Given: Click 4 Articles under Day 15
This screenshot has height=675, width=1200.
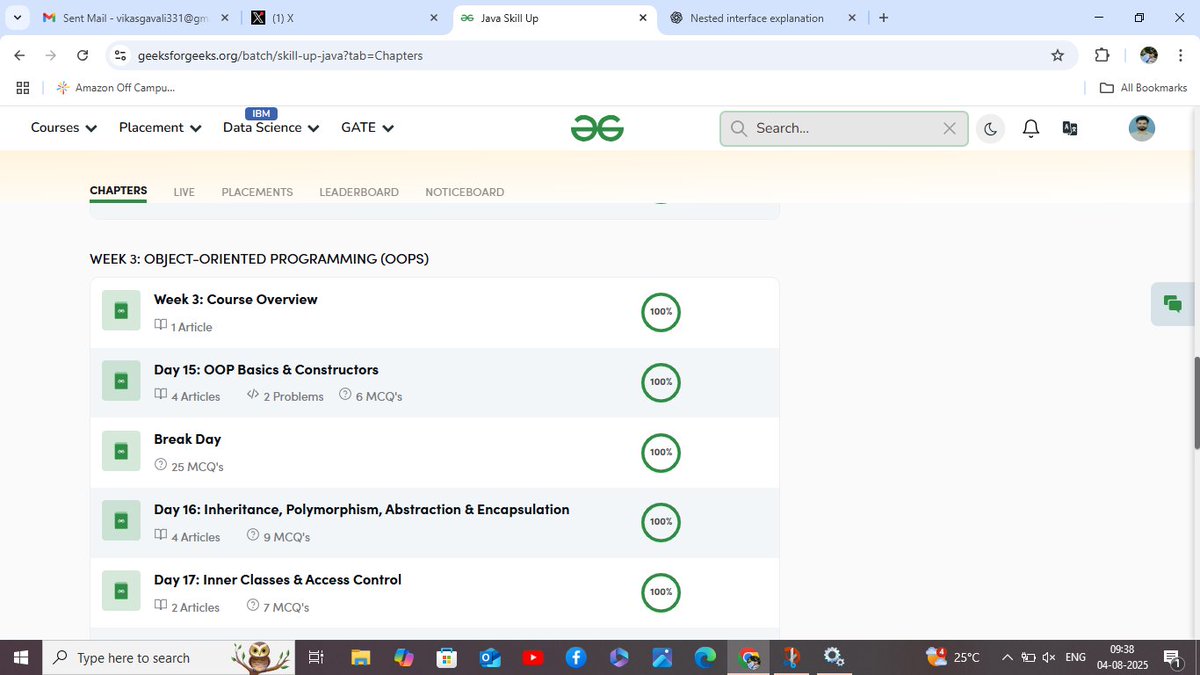Looking at the screenshot, I should [187, 396].
